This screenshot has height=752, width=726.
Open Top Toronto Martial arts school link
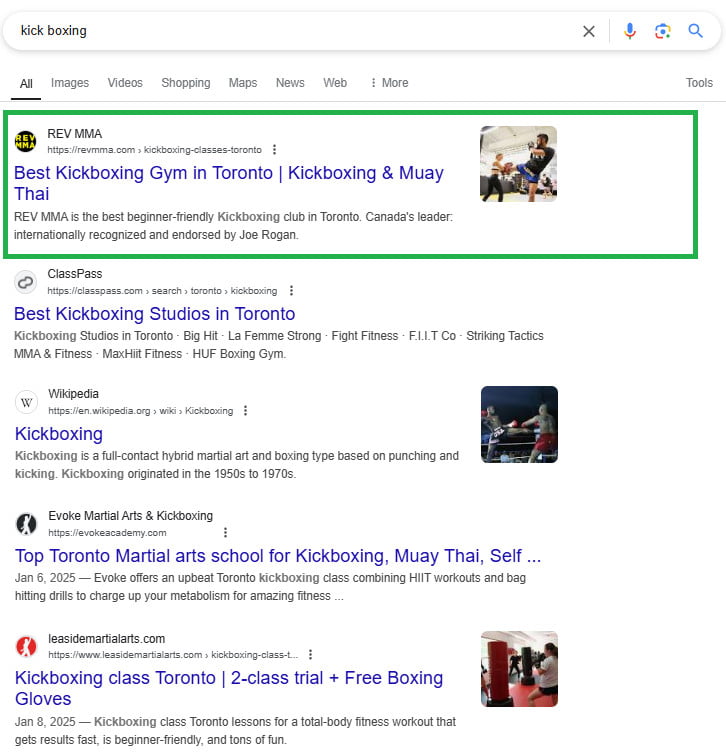pos(278,556)
